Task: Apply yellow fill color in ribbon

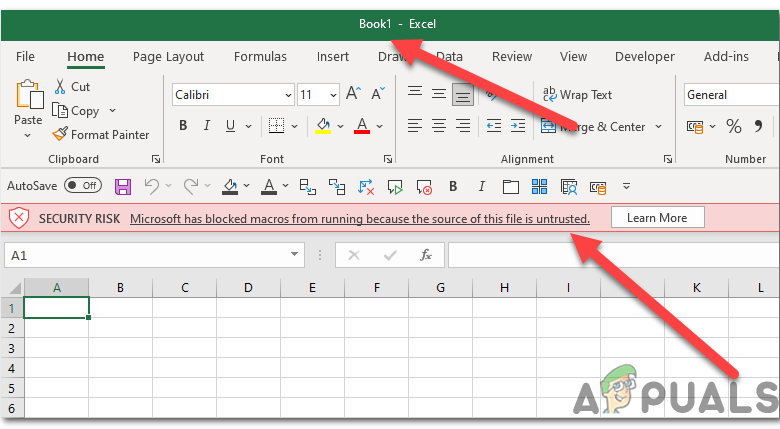Action: pyautogui.click(x=323, y=126)
